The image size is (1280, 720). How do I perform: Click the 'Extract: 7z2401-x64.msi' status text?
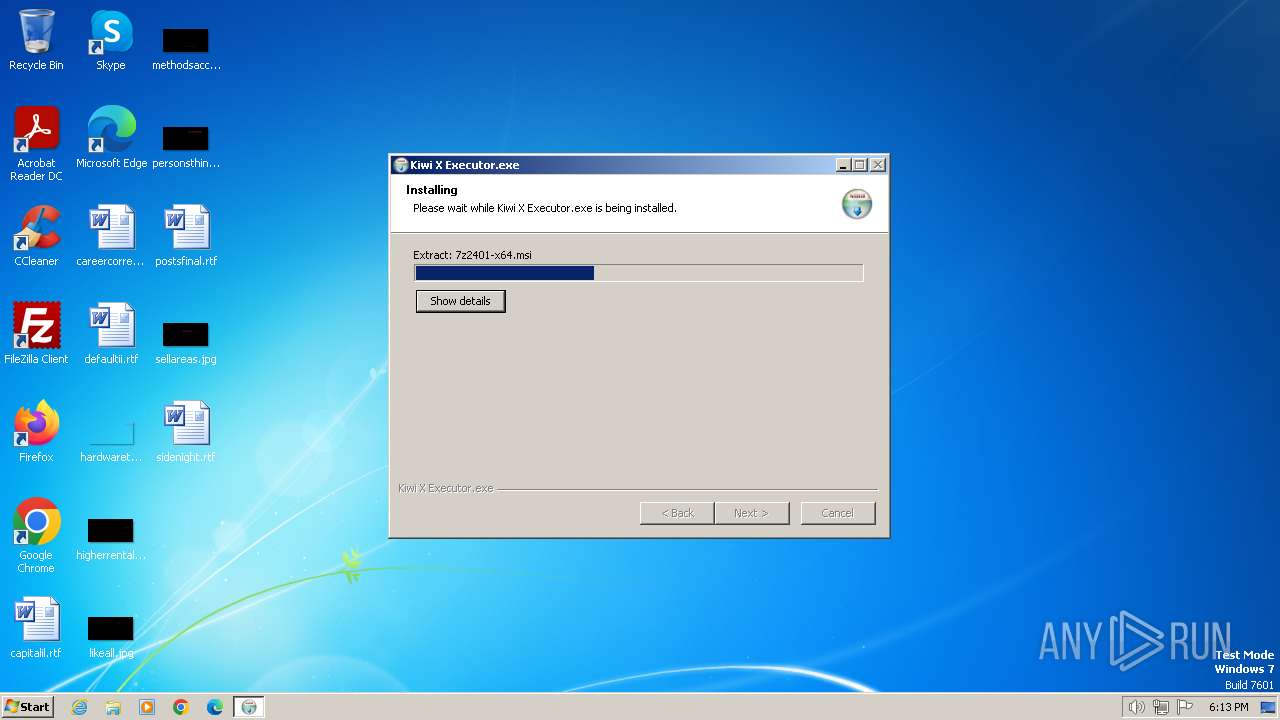472,255
